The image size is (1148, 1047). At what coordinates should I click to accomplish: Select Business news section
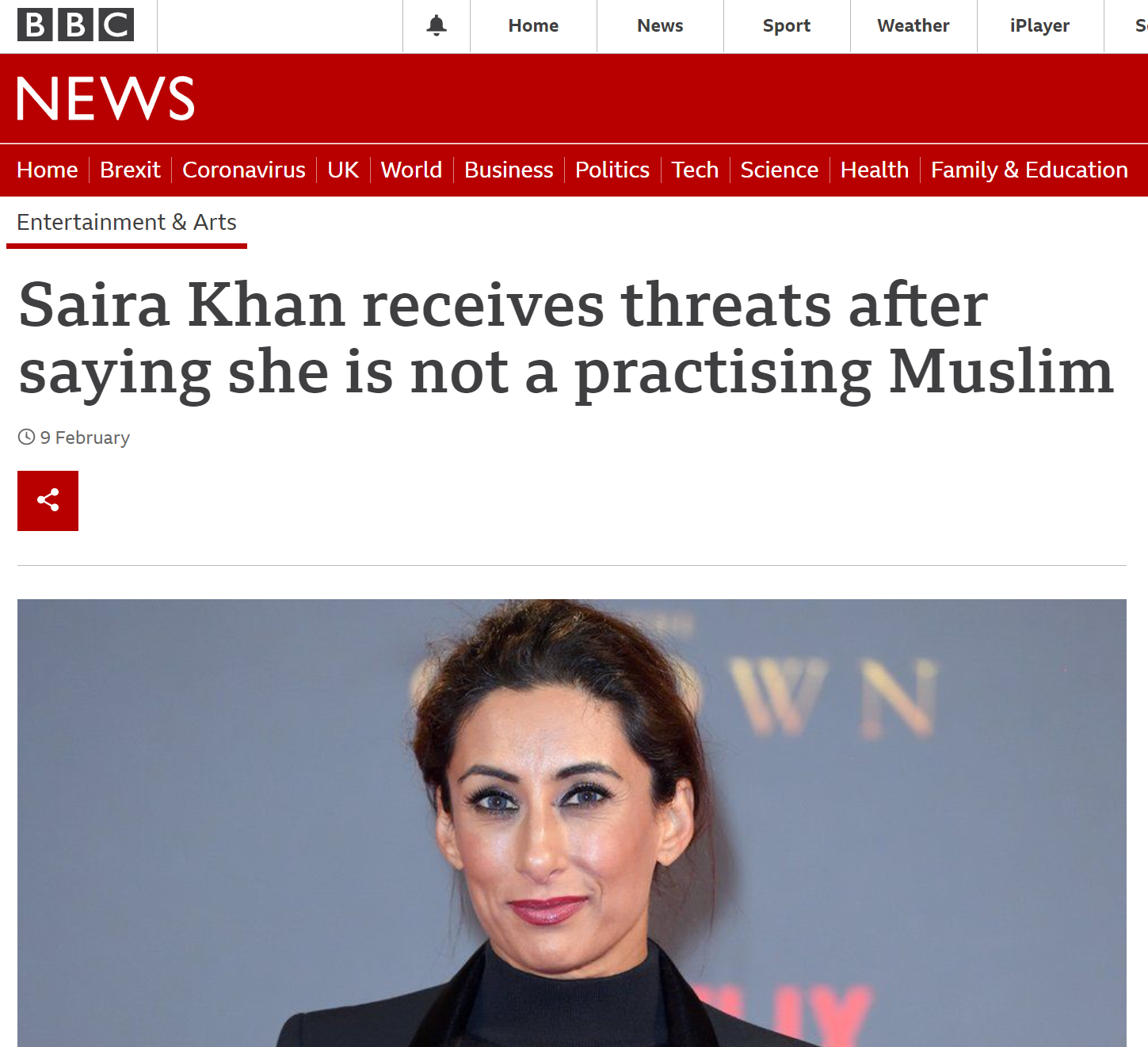[x=509, y=170]
